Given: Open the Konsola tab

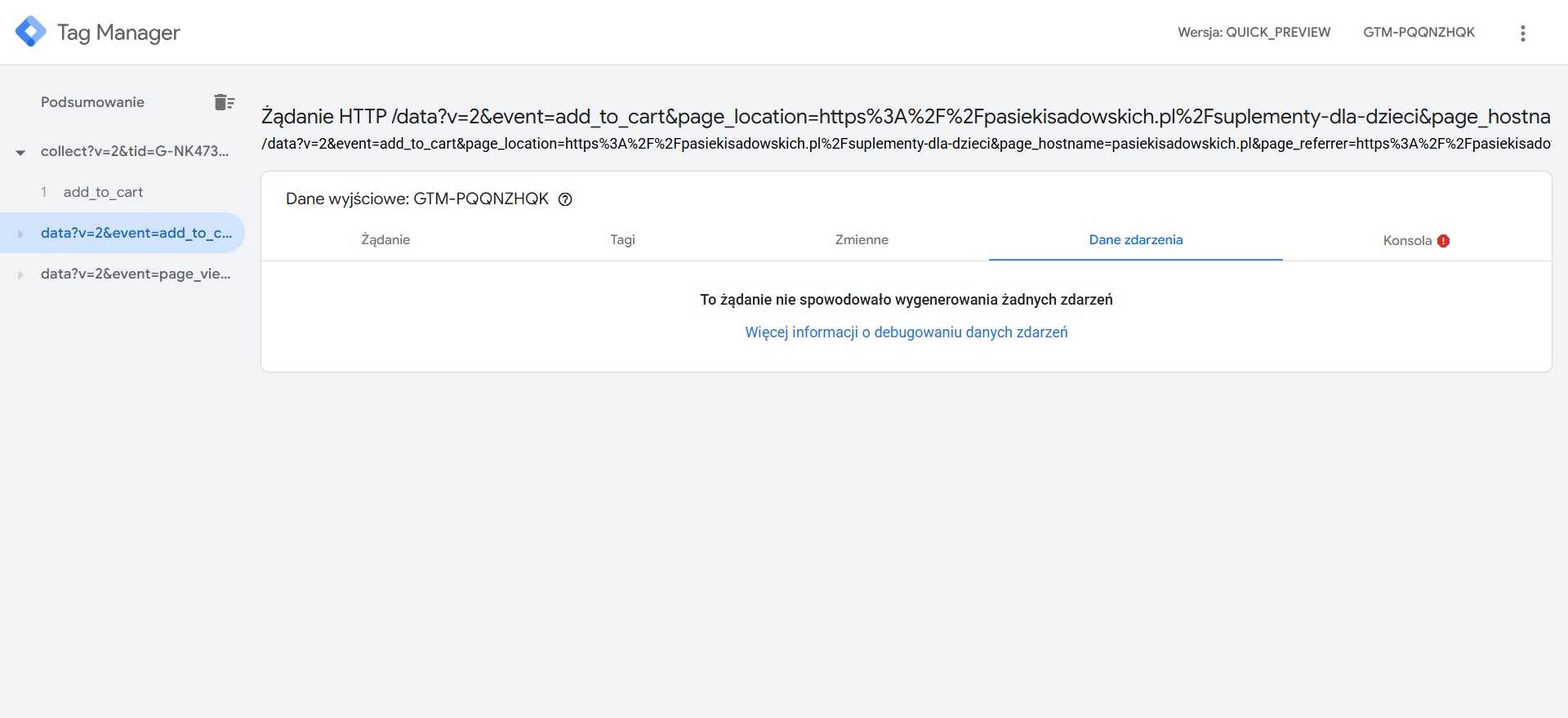Looking at the screenshot, I should [x=1407, y=240].
